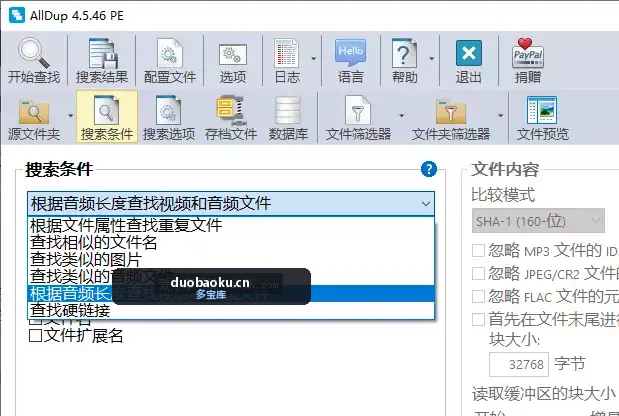Choose 查找相似的文件名 in the list

231,243
